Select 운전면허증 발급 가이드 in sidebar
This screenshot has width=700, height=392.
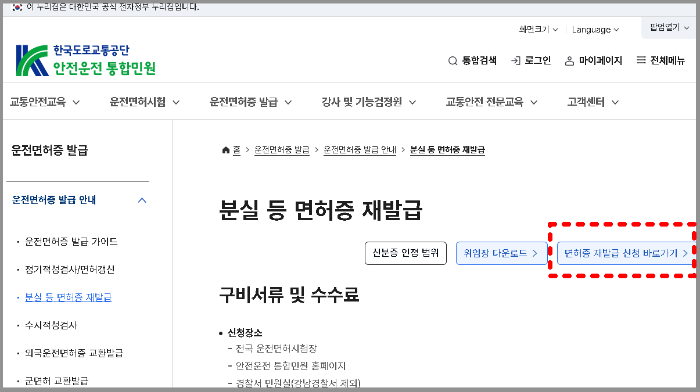click(x=71, y=242)
